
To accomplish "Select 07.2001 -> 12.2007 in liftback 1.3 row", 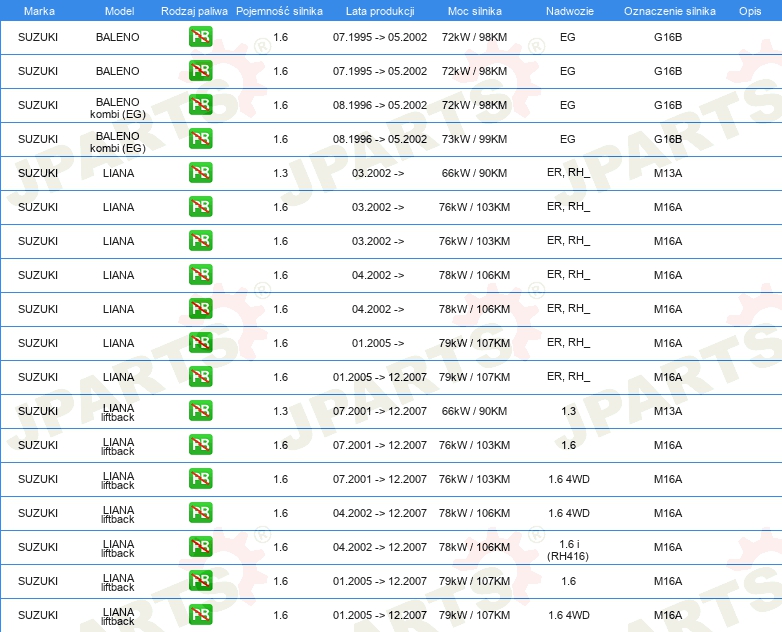I will coord(380,411).
